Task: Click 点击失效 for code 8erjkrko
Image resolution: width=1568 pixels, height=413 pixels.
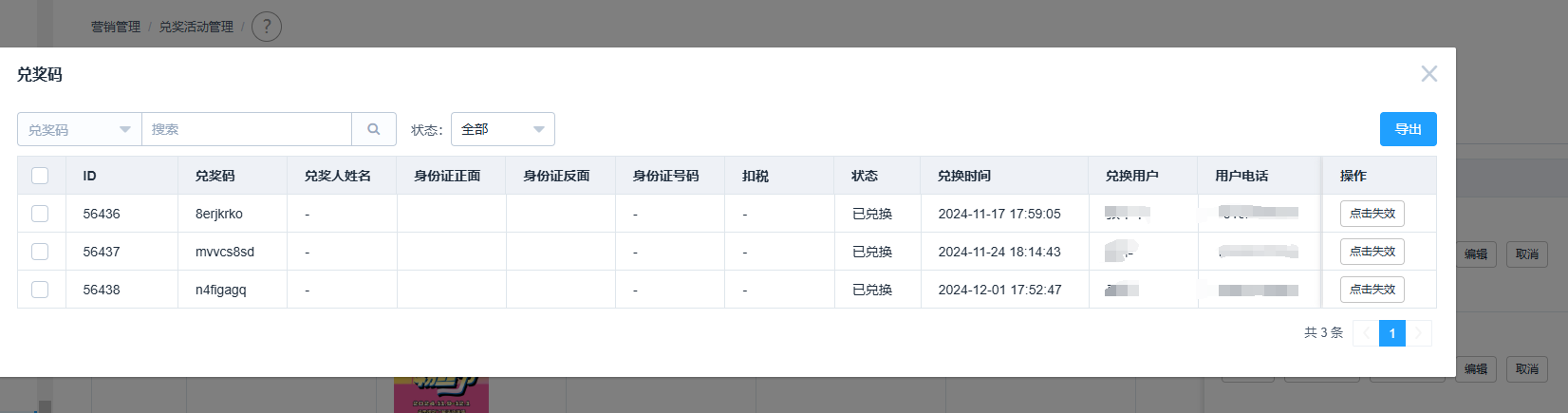Action: point(1372,214)
